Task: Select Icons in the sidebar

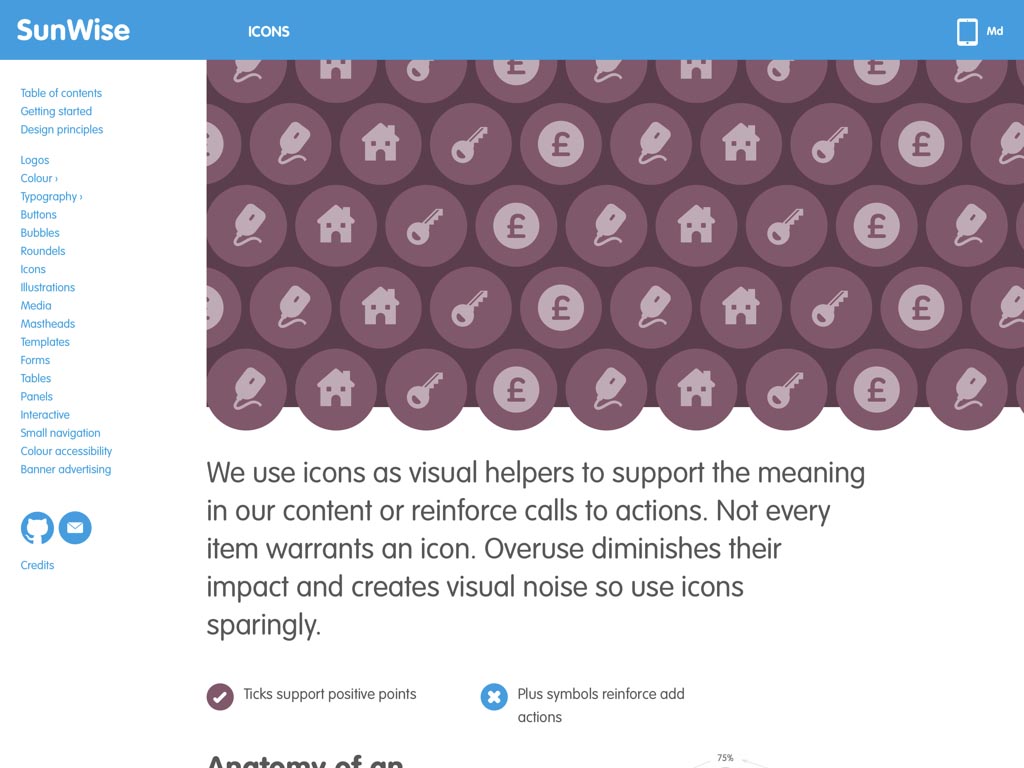Action: (33, 269)
